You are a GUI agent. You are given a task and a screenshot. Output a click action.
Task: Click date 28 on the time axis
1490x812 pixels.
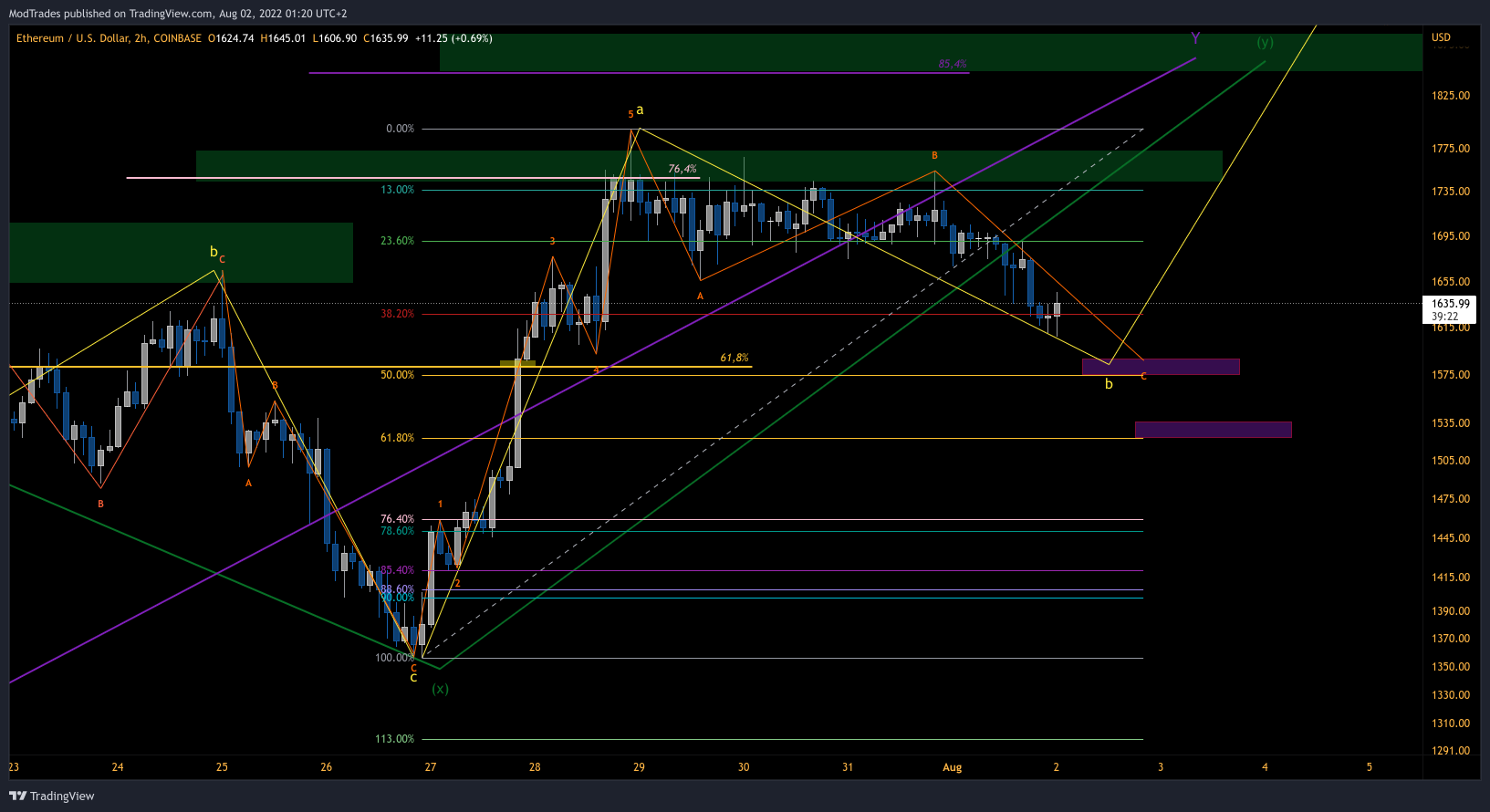coord(535,767)
